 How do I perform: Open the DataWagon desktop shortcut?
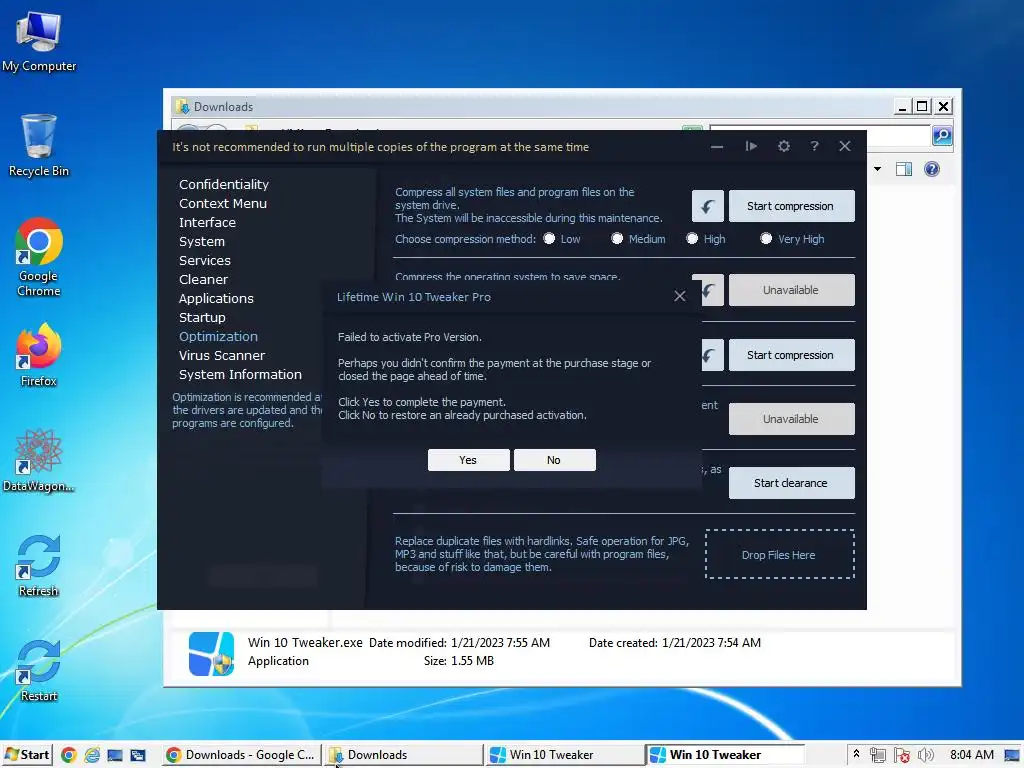39,460
